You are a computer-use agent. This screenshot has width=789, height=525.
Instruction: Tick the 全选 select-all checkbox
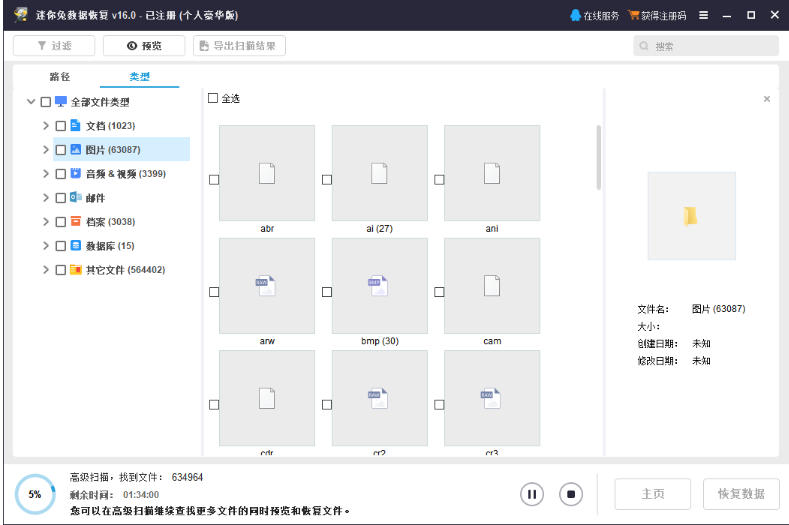click(213, 98)
